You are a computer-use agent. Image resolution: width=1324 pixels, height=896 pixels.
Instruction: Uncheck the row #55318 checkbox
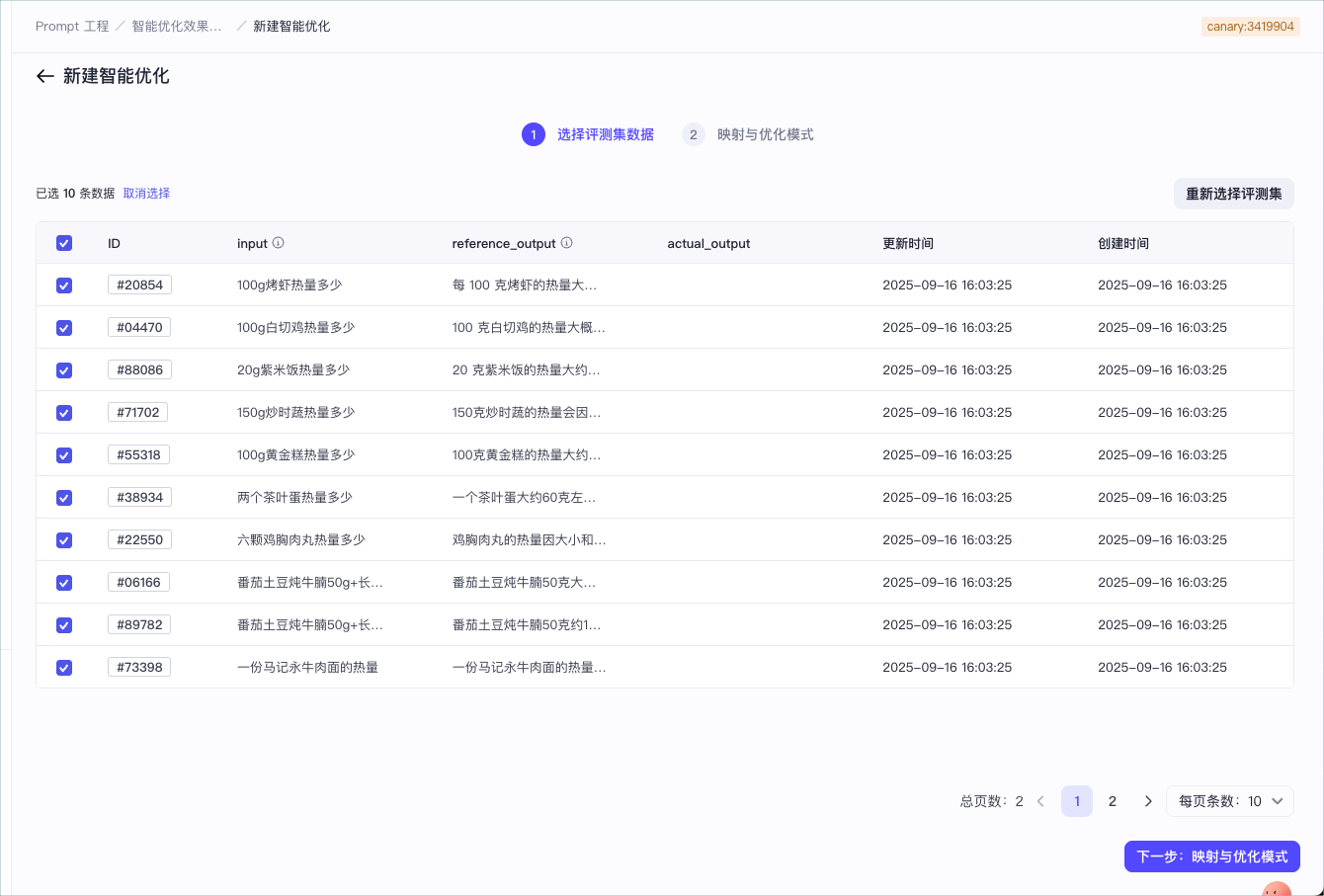pos(64,455)
